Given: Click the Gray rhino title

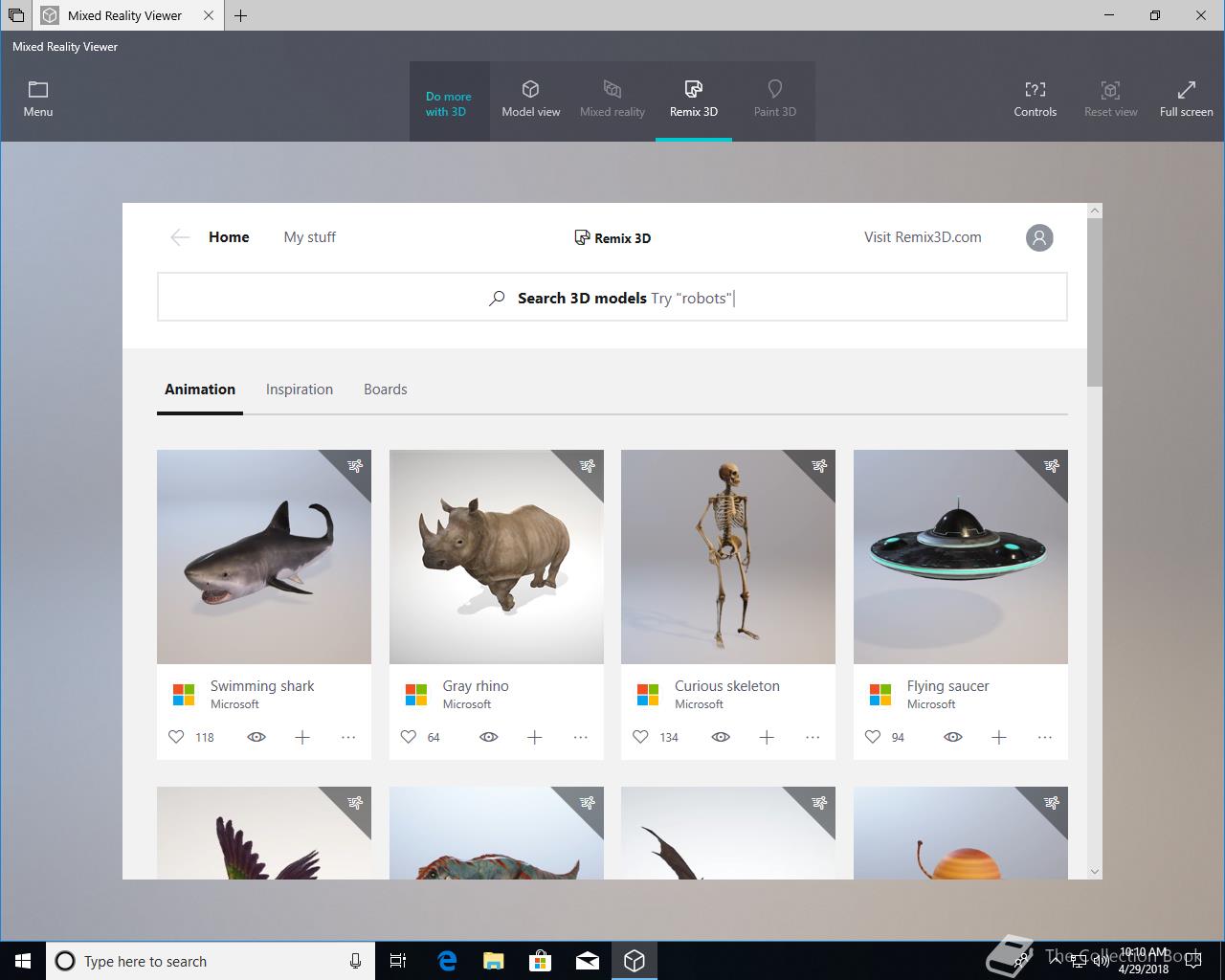Looking at the screenshot, I should click(x=476, y=686).
